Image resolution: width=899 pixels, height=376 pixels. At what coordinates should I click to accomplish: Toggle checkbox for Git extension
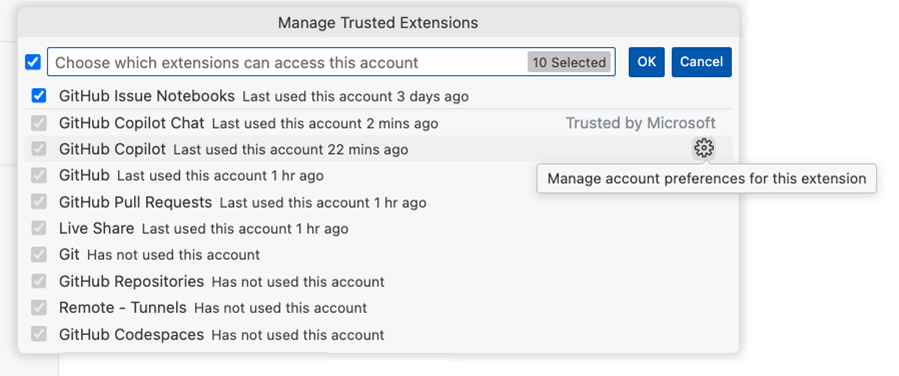(x=38, y=254)
